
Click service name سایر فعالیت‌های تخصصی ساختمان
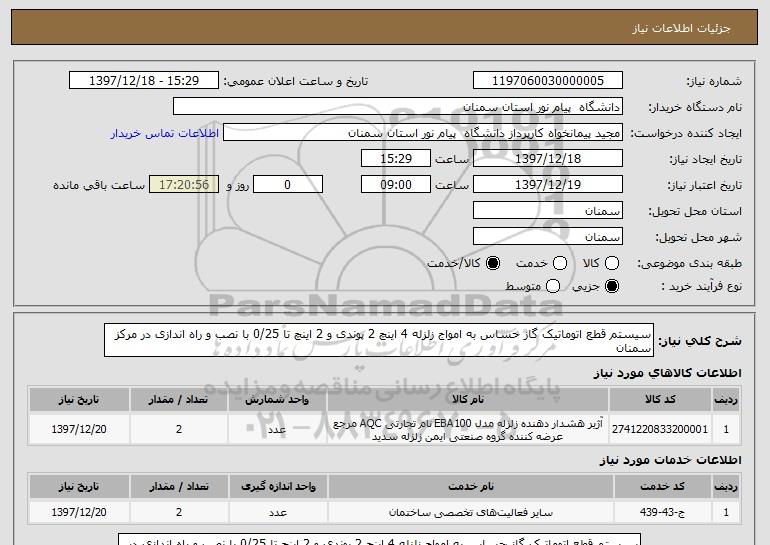click(x=470, y=513)
